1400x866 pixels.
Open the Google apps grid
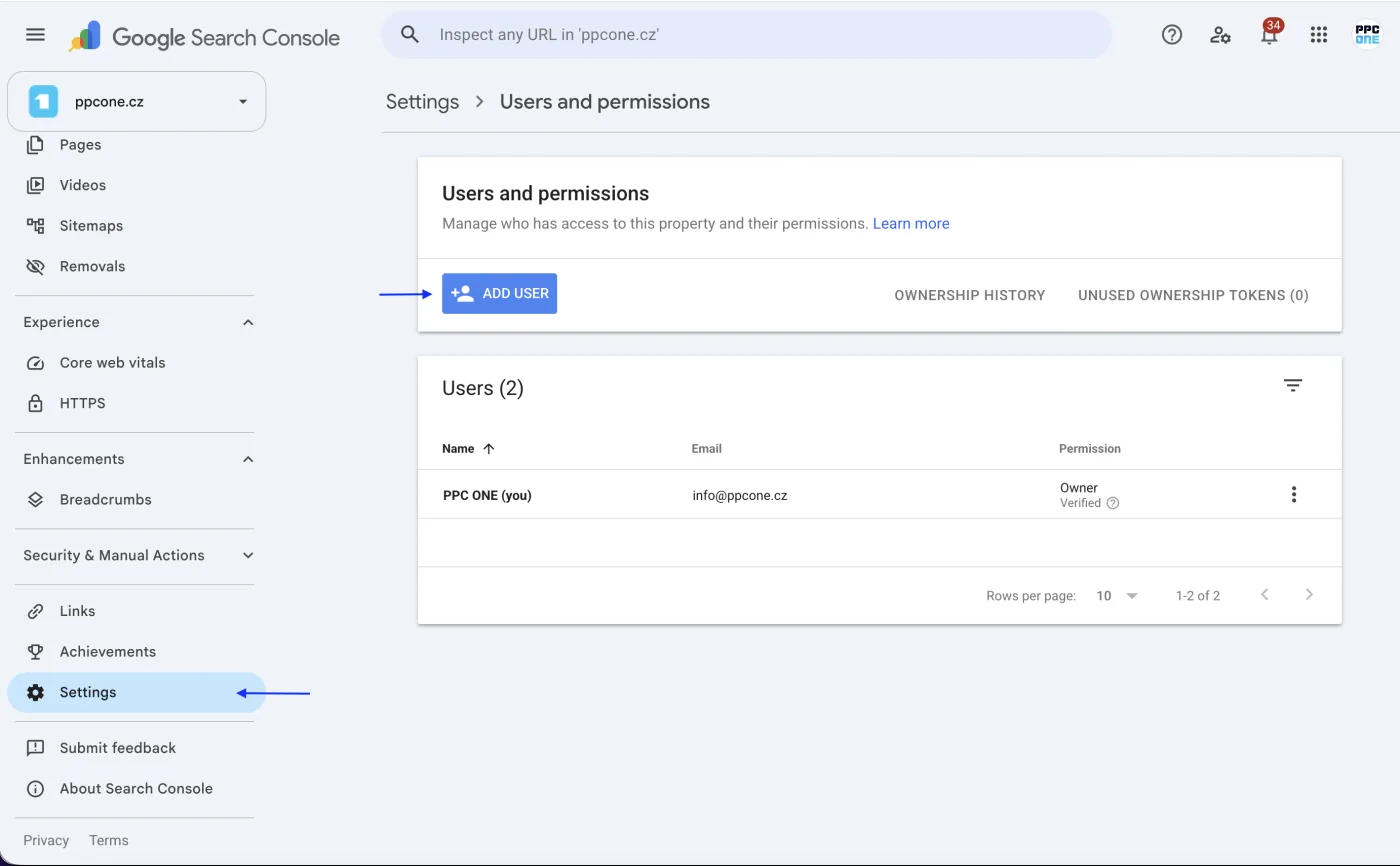[x=1318, y=35]
